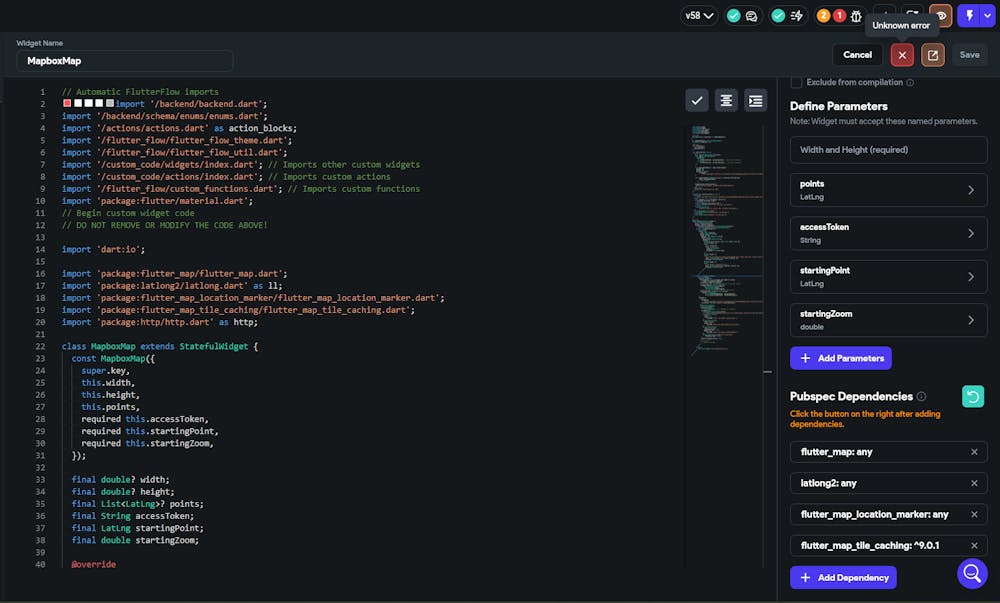The image size is (1000, 603).
Task: Click the red X compile error button
Action: pyautogui.click(x=902, y=55)
